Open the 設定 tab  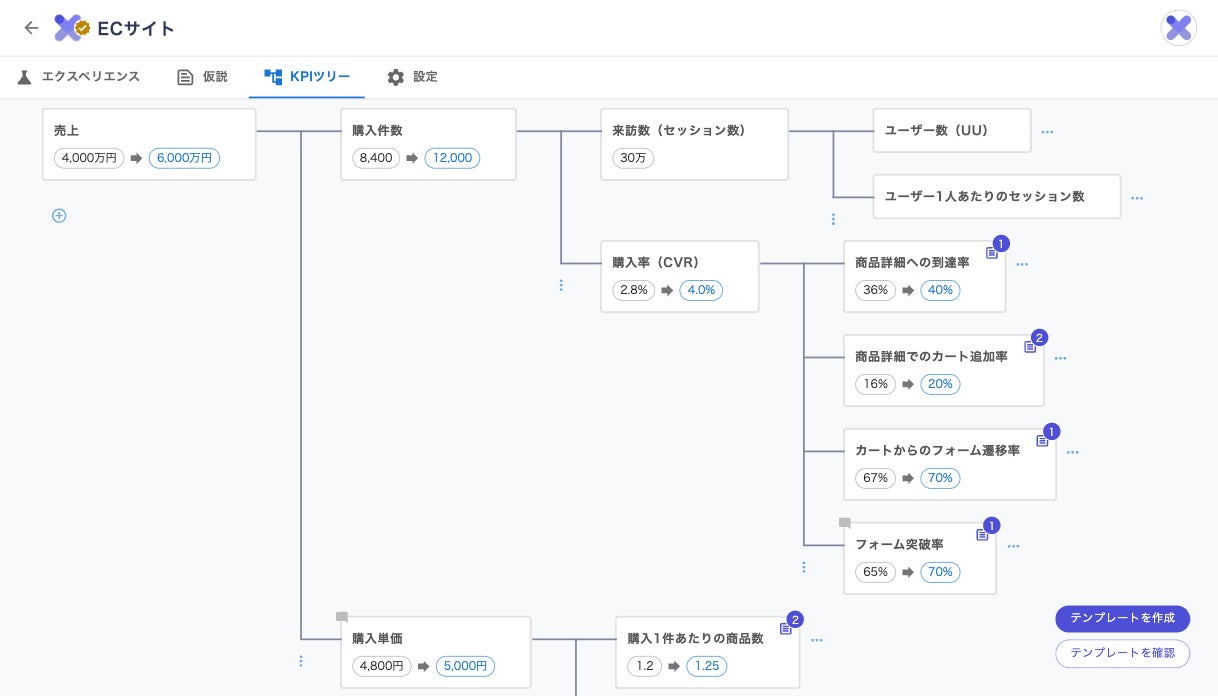pos(413,77)
